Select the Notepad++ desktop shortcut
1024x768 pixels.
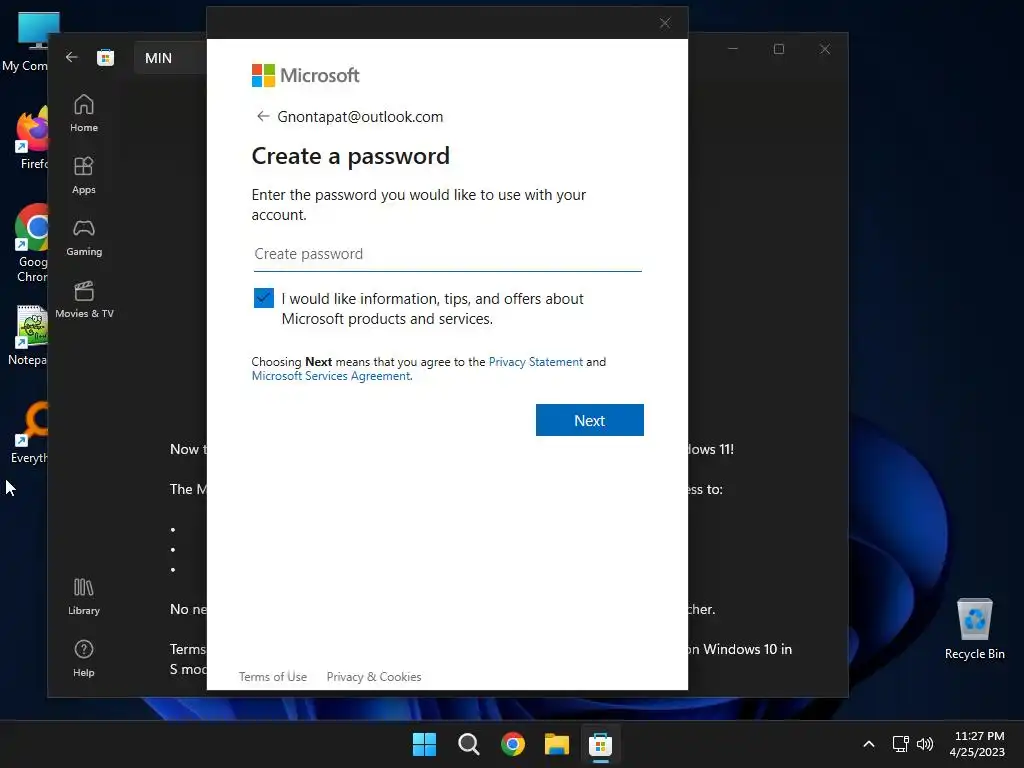pos(29,335)
